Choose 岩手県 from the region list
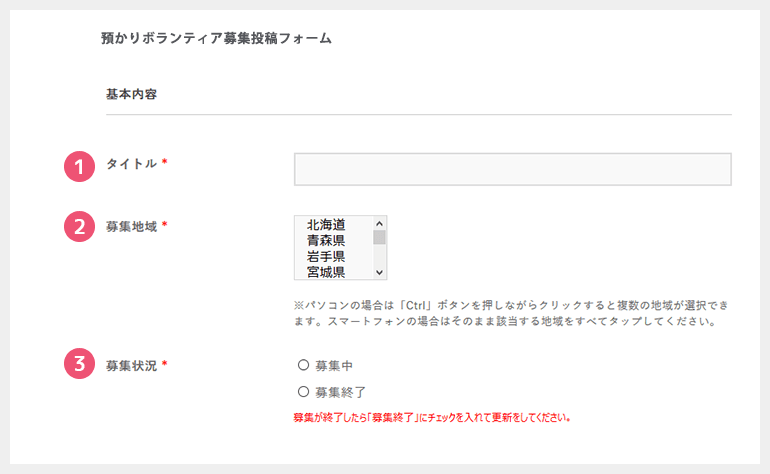The image size is (770, 474). tap(326, 256)
